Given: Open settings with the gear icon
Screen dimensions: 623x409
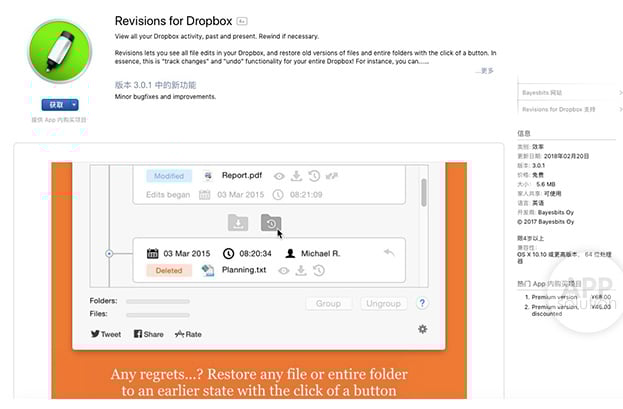Looking at the screenshot, I should 422,329.
